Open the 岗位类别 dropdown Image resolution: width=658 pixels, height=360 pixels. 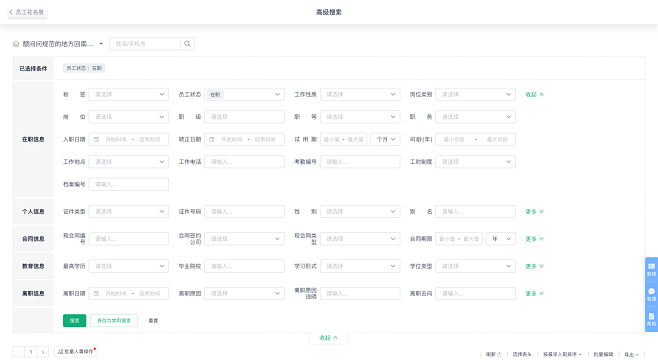[475, 94]
